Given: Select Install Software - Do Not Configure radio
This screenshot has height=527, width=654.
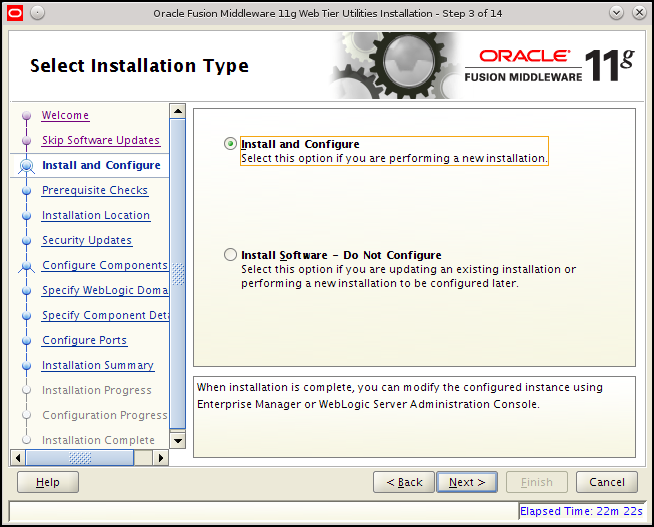Looking at the screenshot, I should coord(230,255).
